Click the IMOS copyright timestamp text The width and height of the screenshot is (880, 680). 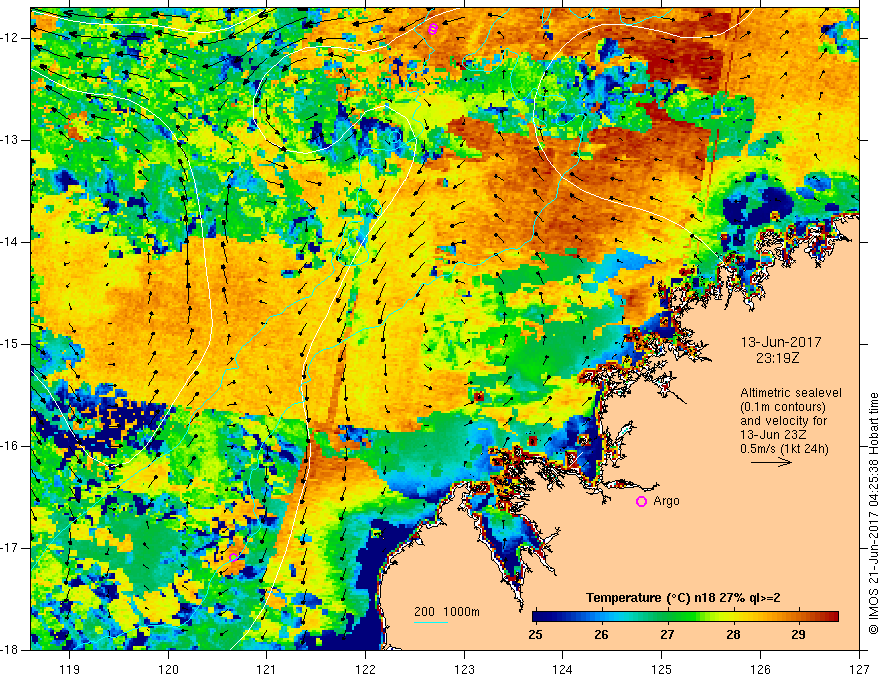(x=873, y=513)
